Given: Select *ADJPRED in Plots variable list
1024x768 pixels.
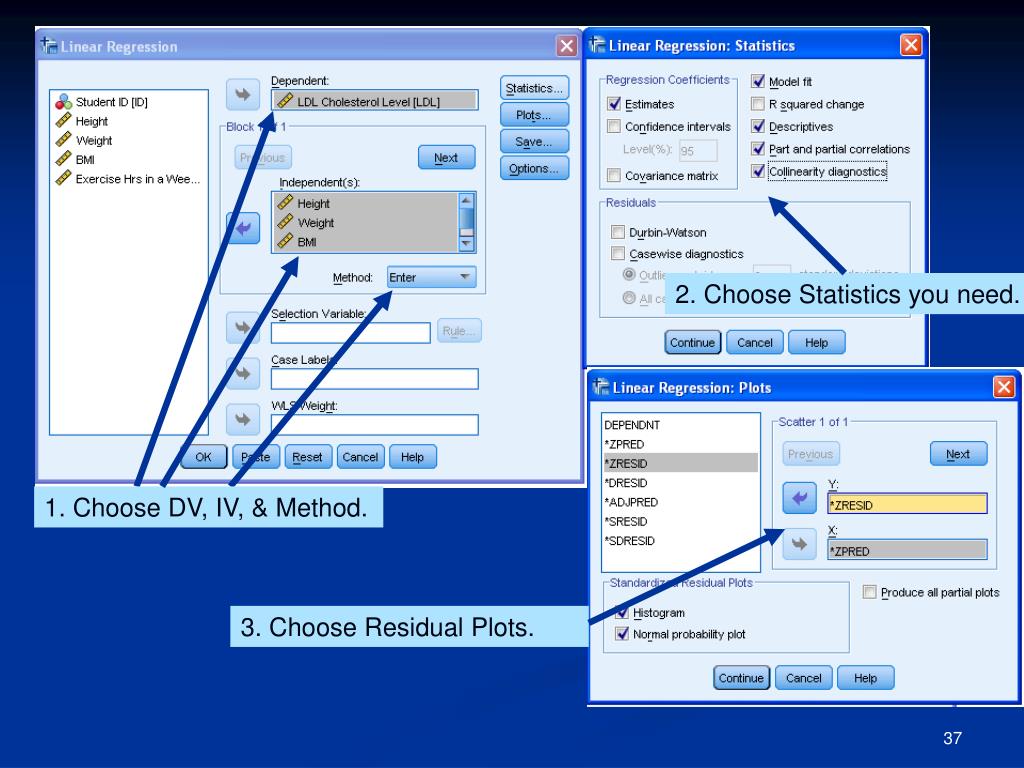Looking at the screenshot, I should 680,502.
